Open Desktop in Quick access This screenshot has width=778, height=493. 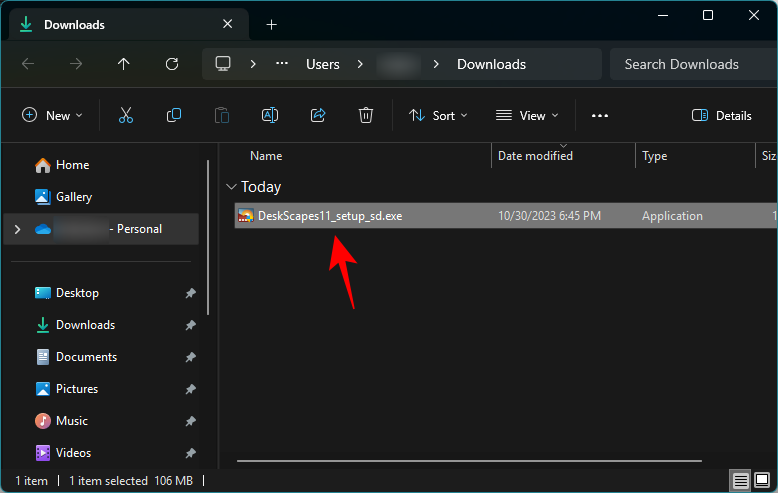pyautogui.click(x=67, y=293)
